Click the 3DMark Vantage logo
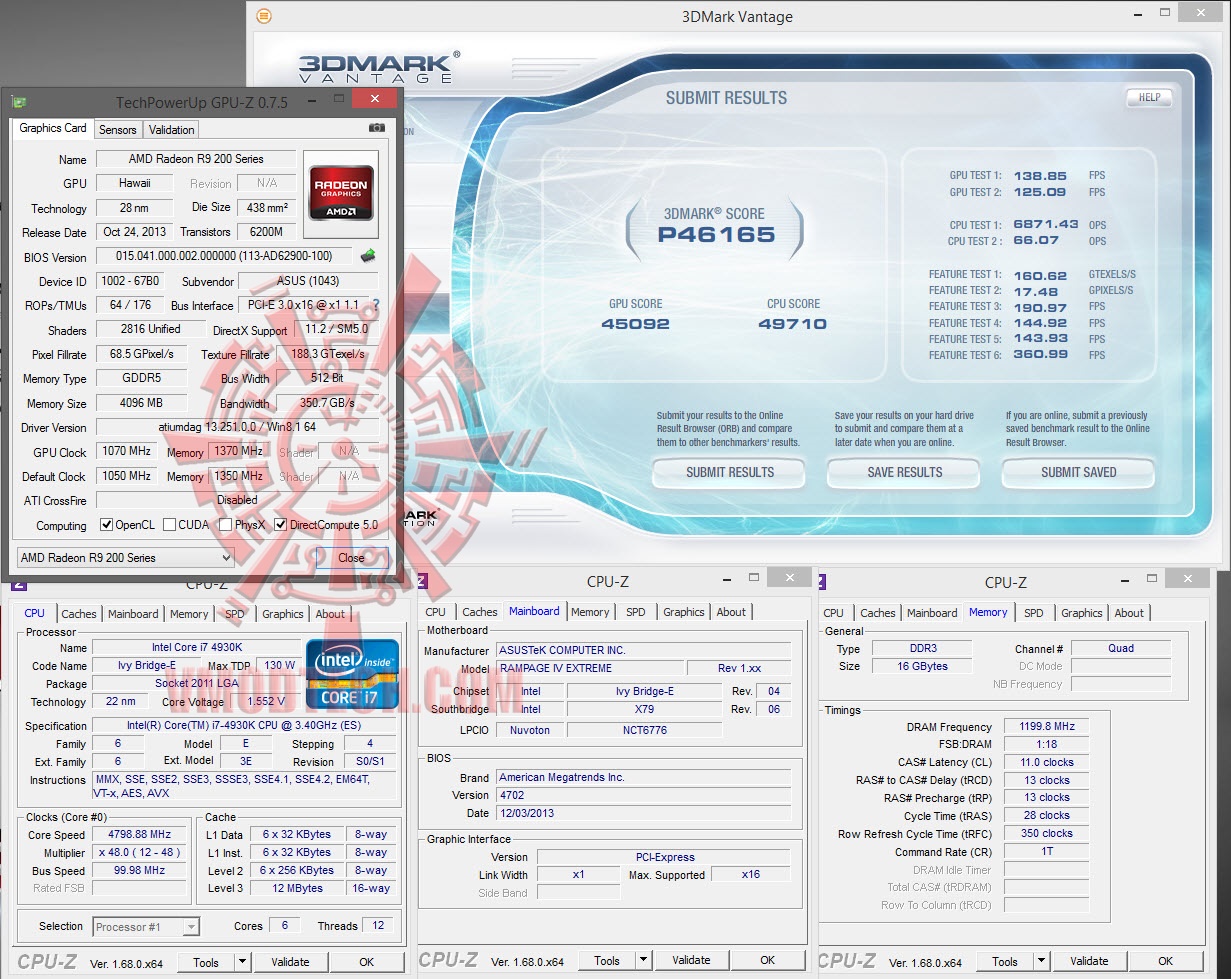Screen dimensions: 1231x979 point(379,67)
